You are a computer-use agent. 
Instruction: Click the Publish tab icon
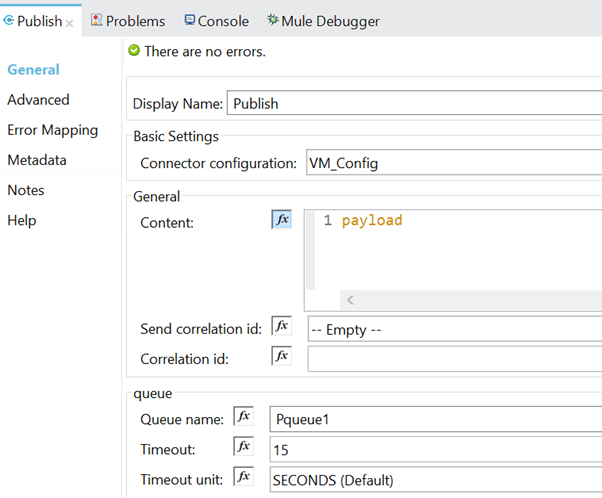(9, 20)
